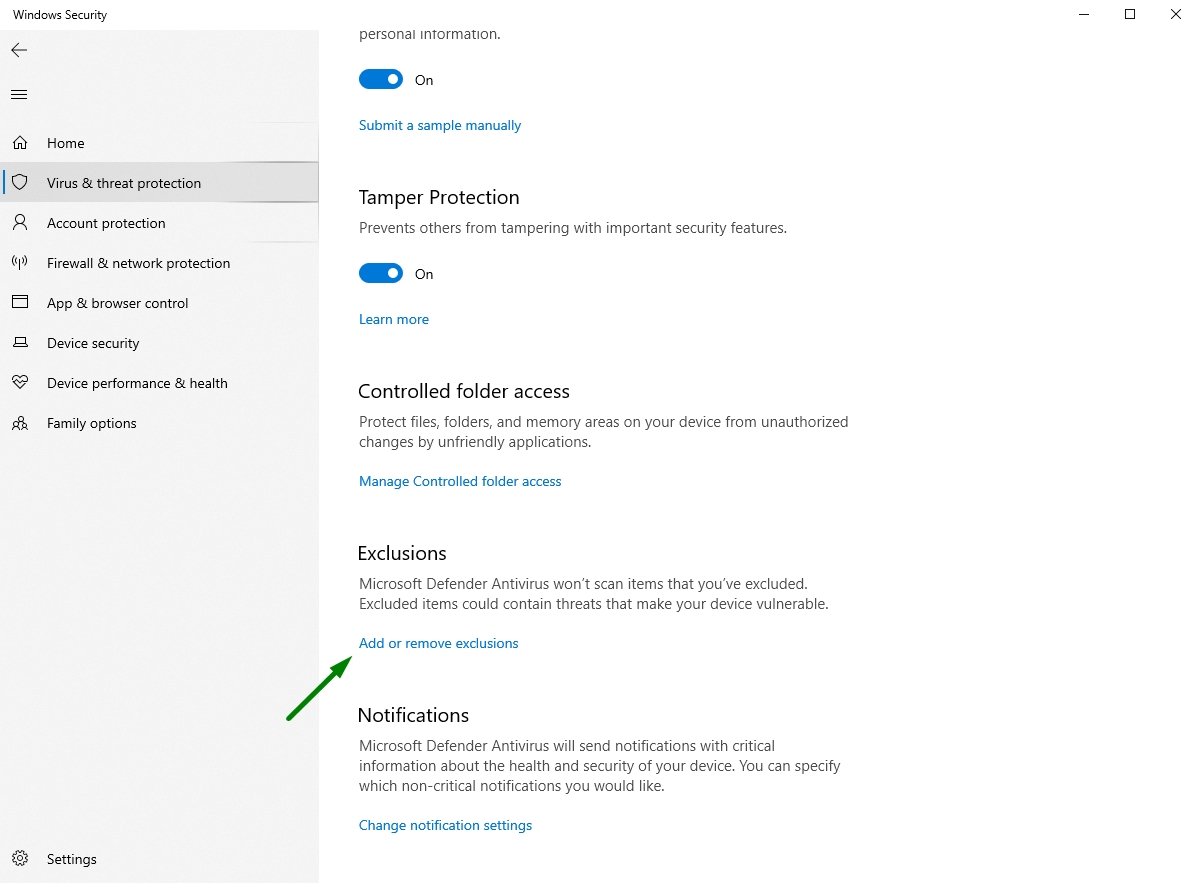1196x883 pixels.
Task: Open Settings at sidebar bottom
Action: point(159,859)
